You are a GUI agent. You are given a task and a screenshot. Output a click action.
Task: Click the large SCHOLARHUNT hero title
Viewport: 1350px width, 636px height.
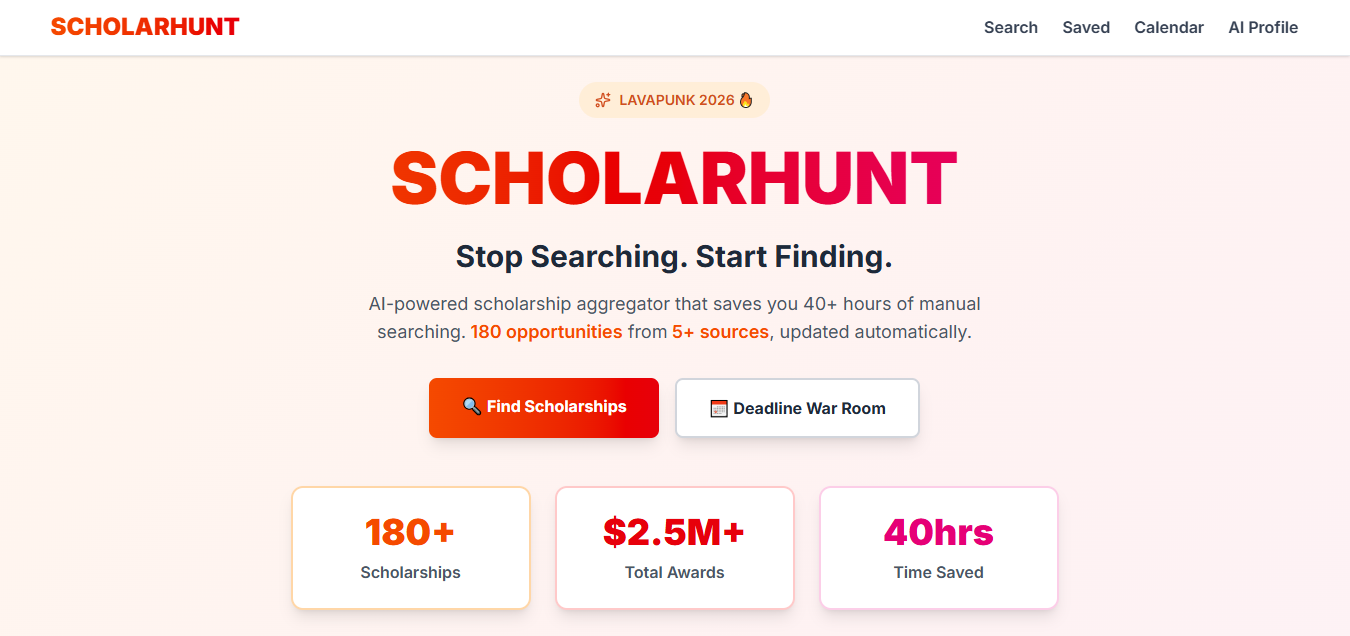[674, 179]
